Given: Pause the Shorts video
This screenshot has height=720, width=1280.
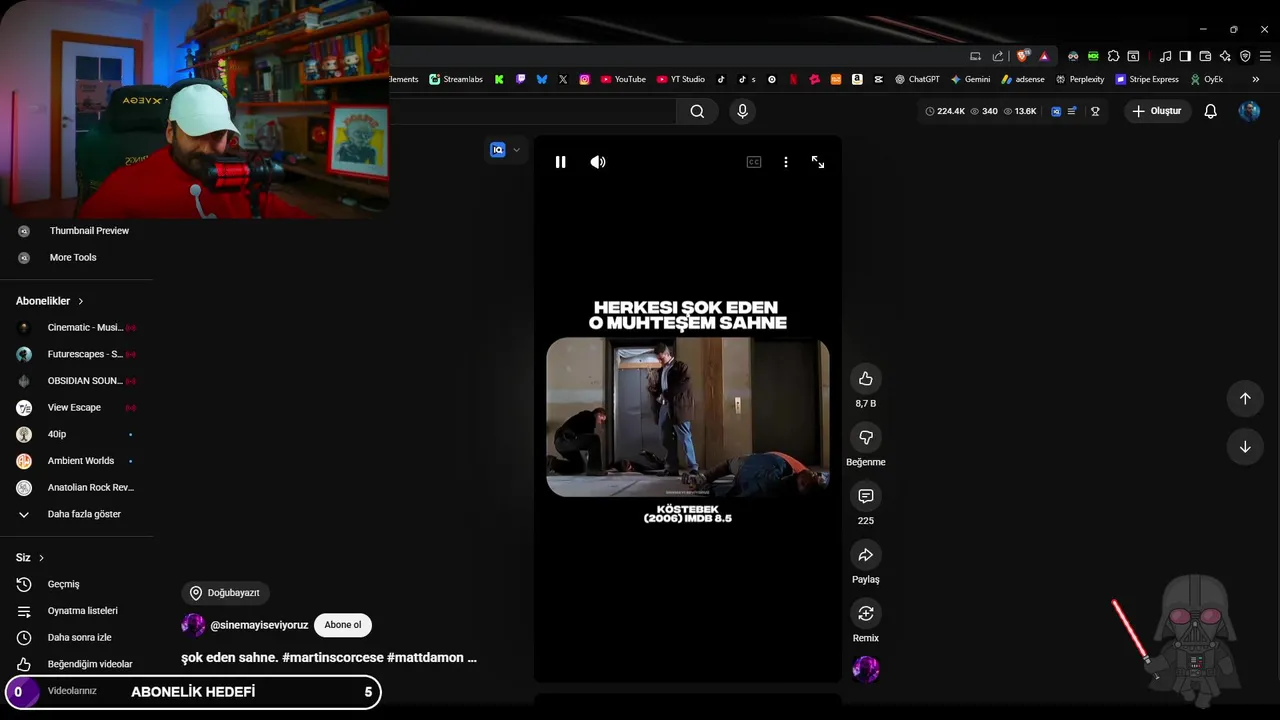Looking at the screenshot, I should click(560, 162).
